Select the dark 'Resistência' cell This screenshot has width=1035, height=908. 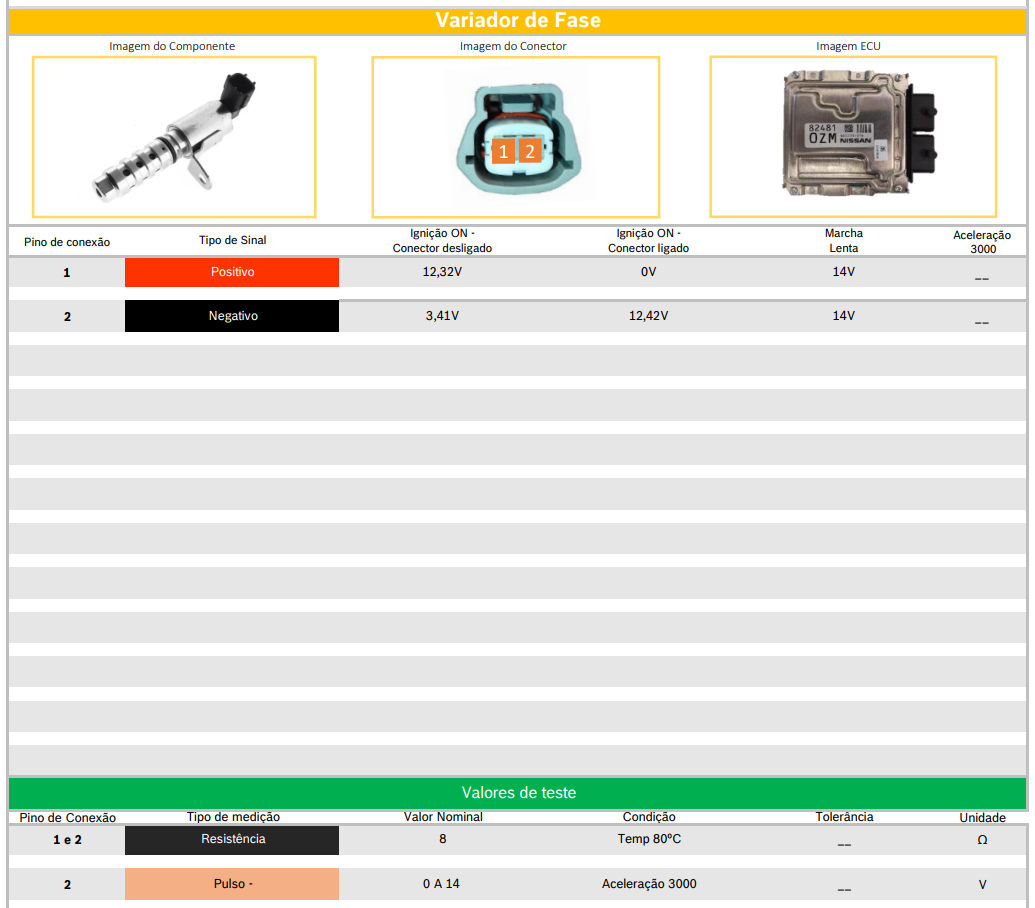click(232, 840)
